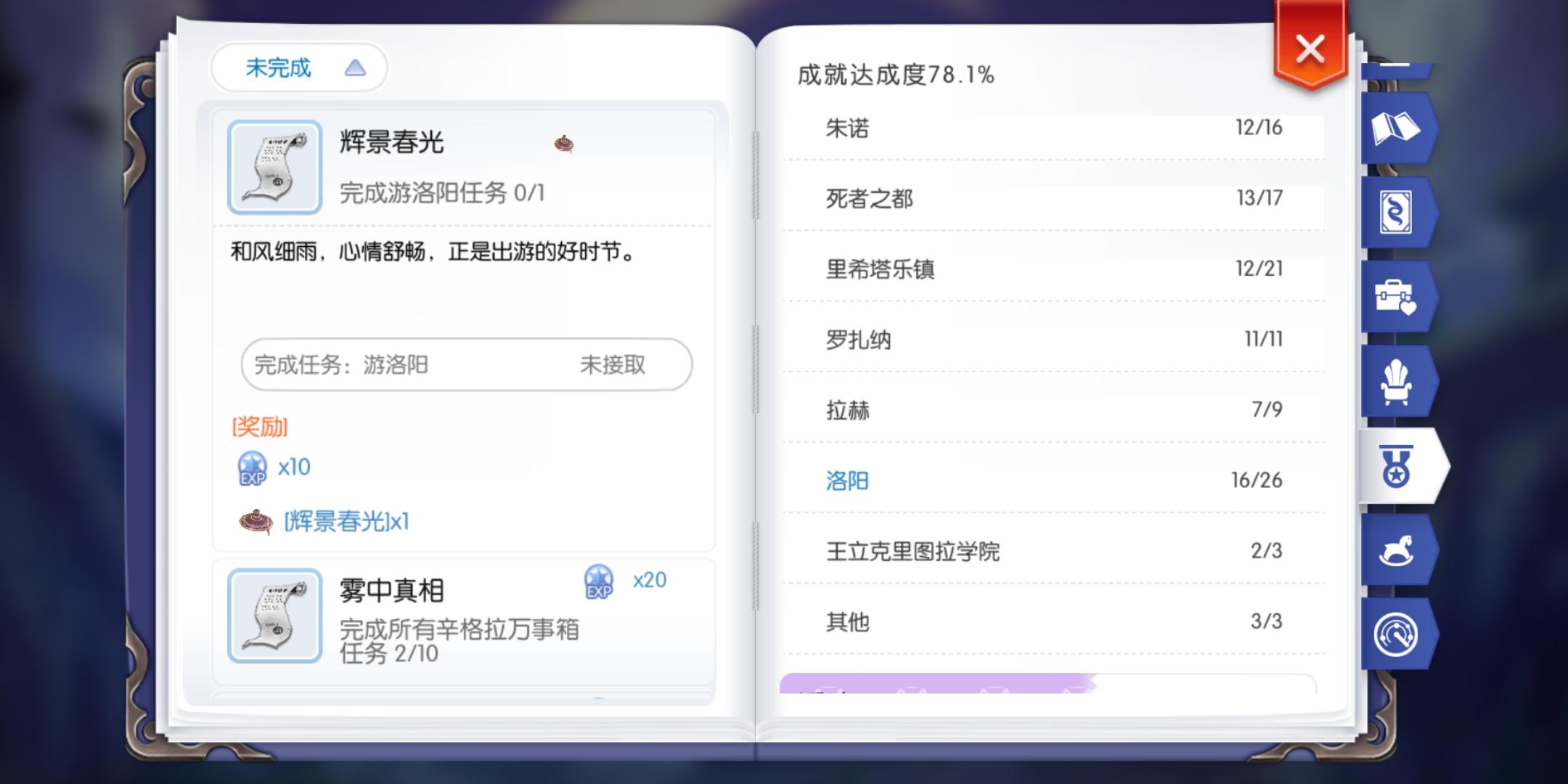Close the achievement book with the red X
Image resolution: width=1568 pixels, height=784 pixels.
1310,48
